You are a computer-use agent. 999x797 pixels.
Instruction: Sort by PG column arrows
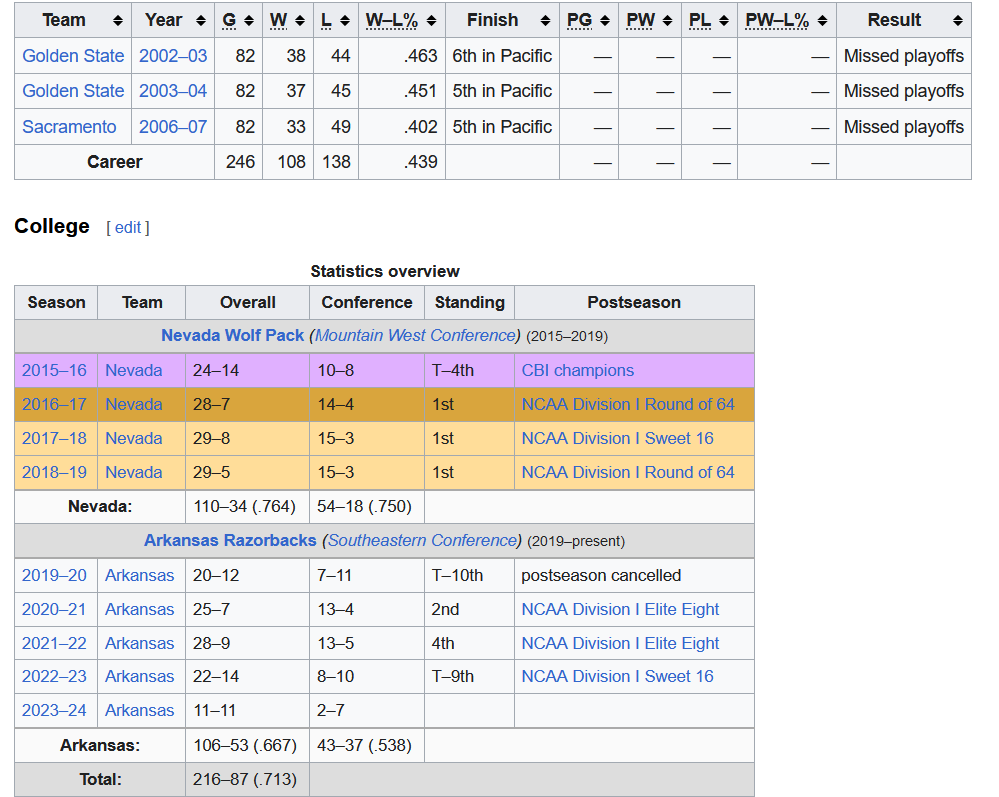[x=605, y=20]
